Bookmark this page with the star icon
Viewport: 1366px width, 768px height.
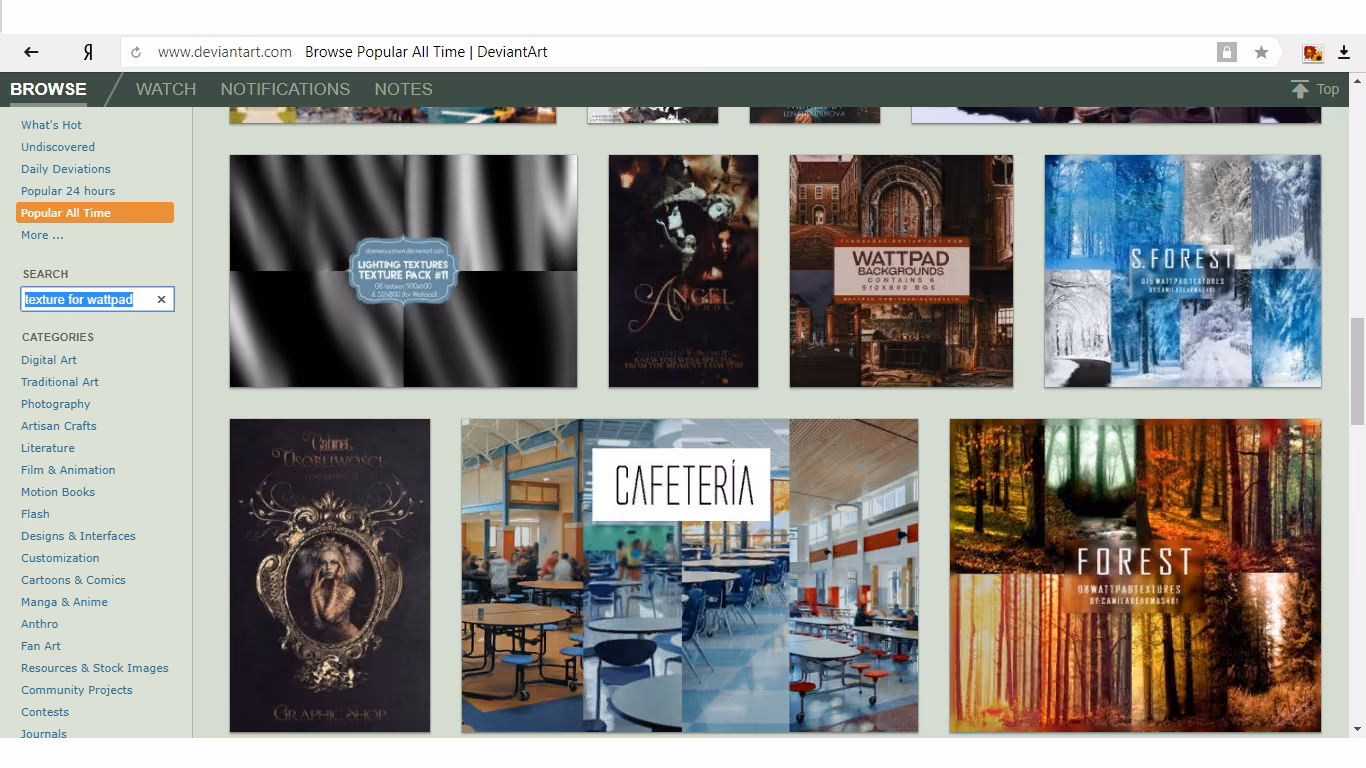click(x=1261, y=52)
